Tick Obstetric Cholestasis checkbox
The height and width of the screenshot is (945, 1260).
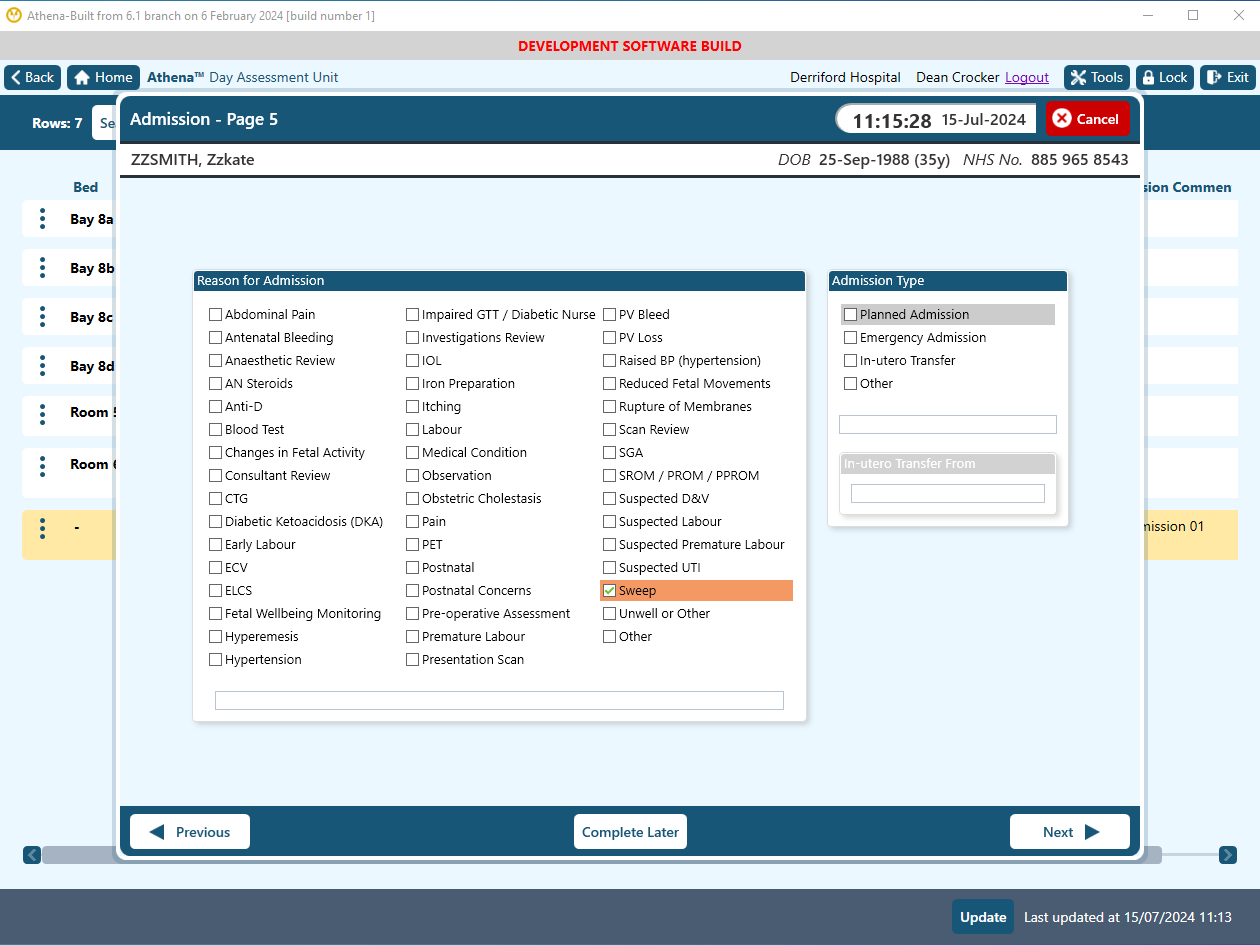[x=412, y=498]
